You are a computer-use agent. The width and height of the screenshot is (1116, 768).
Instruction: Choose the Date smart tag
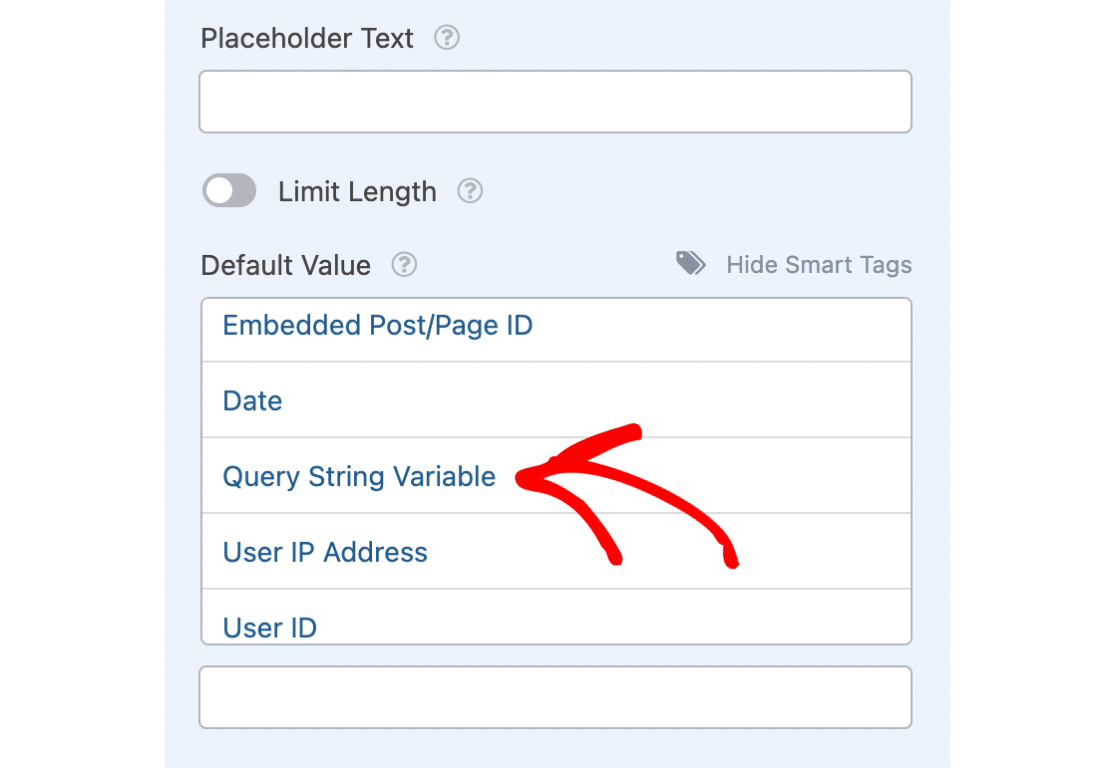[252, 400]
